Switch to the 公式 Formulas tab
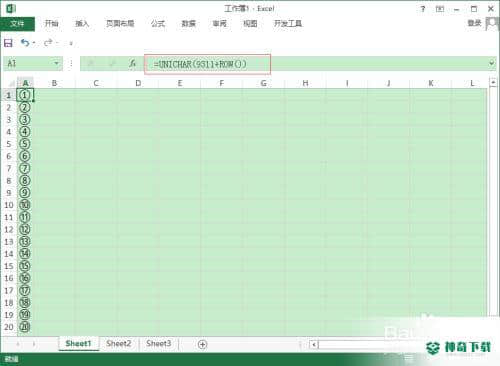The height and width of the screenshot is (366, 500). click(x=158, y=24)
